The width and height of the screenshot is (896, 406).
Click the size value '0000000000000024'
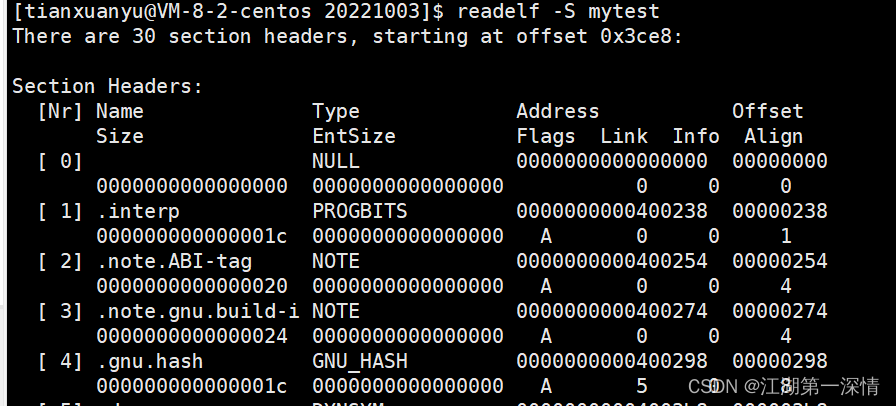191,336
